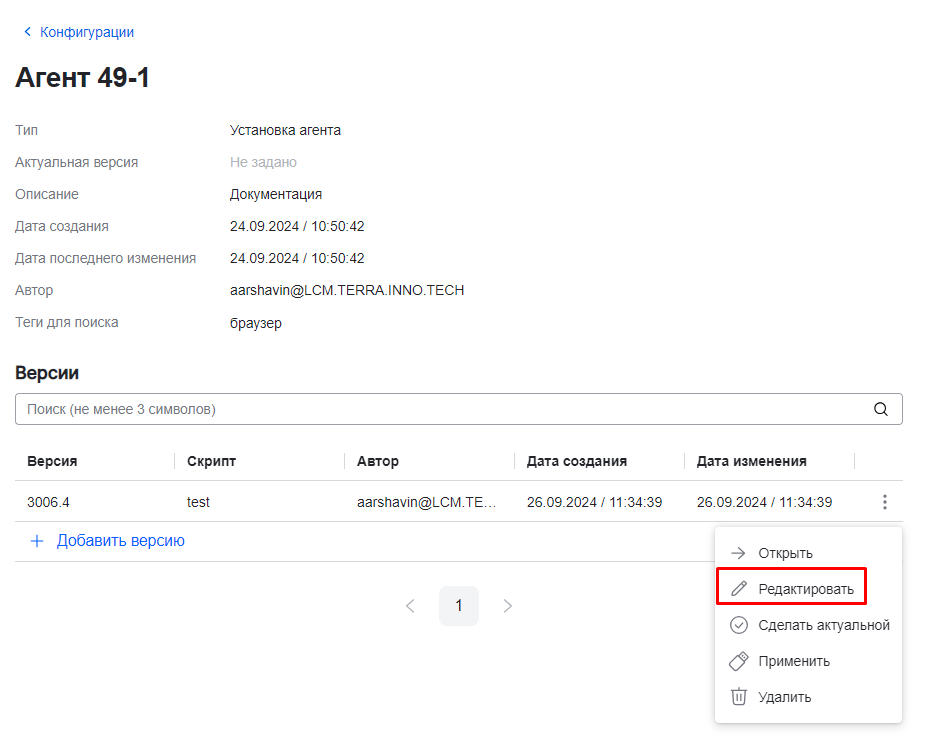Click the back chevron beside Конфигурации
Screen dimensions: 936x740
[27, 32]
